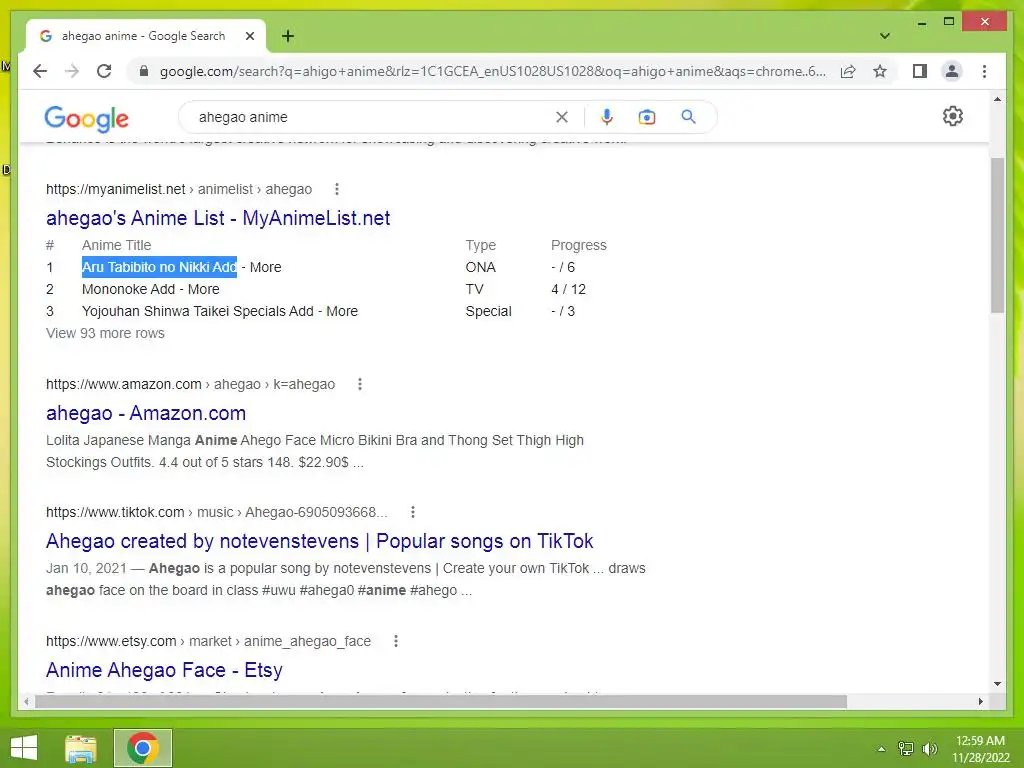Submit search with magnifier icon
Image resolution: width=1024 pixels, height=768 pixels.
click(688, 117)
